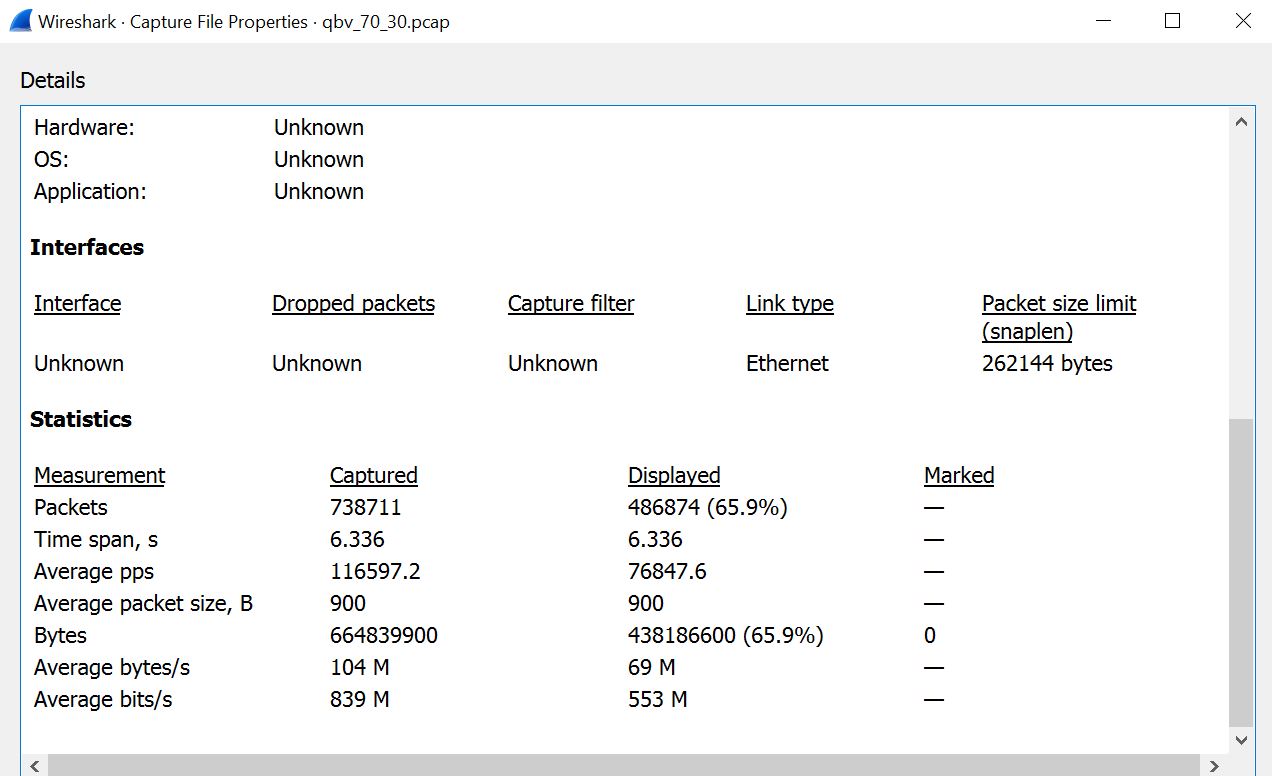Image resolution: width=1272 pixels, height=776 pixels.
Task: Click the Displayed column header
Action: pyautogui.click(x=674, y=475)
